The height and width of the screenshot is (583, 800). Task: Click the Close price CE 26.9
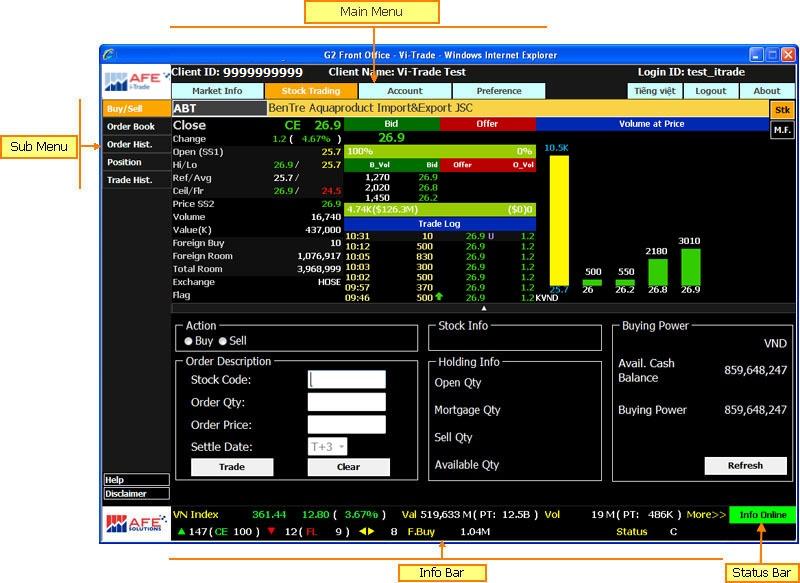pos(312,125)
